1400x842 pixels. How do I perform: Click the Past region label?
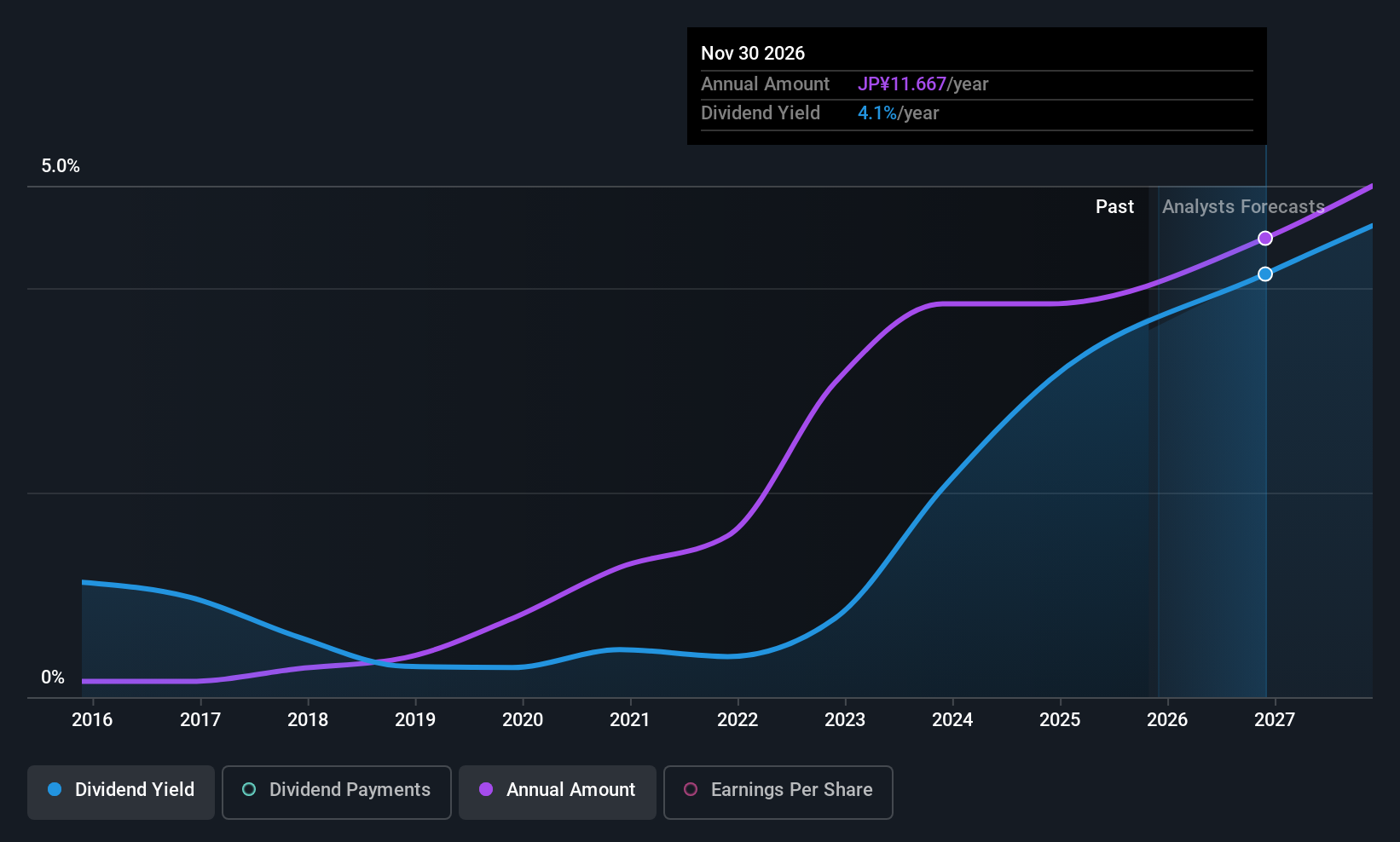1114,207
